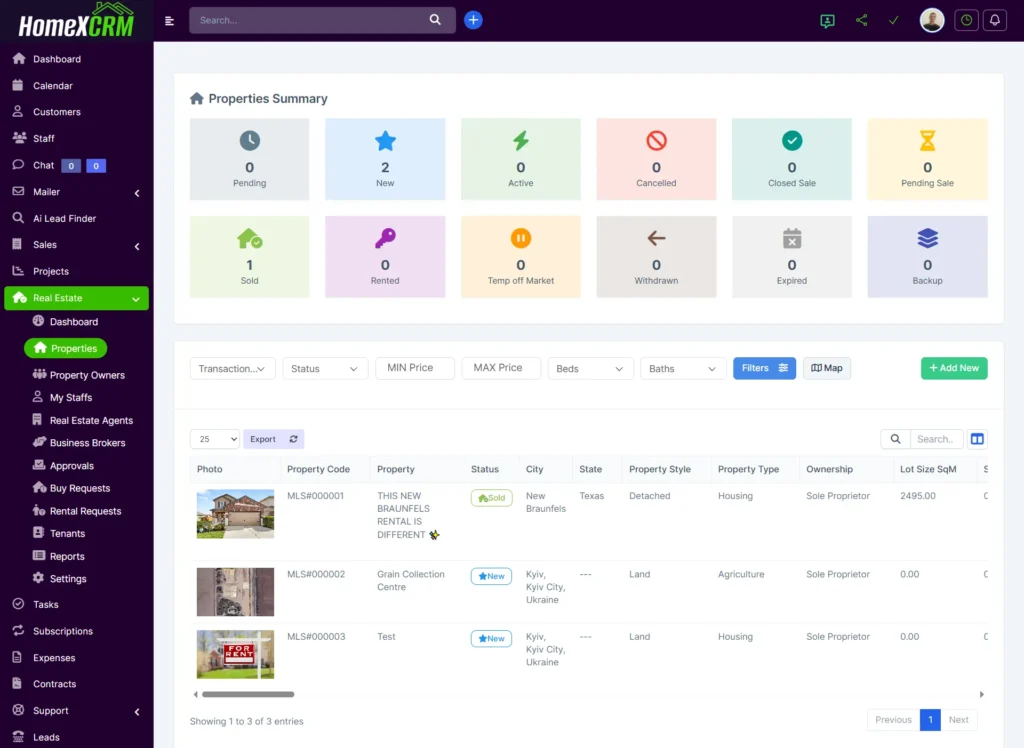Screen dimensions: 1024x748
Task: Click the share icon in top bar
Action: click(861, 20)
